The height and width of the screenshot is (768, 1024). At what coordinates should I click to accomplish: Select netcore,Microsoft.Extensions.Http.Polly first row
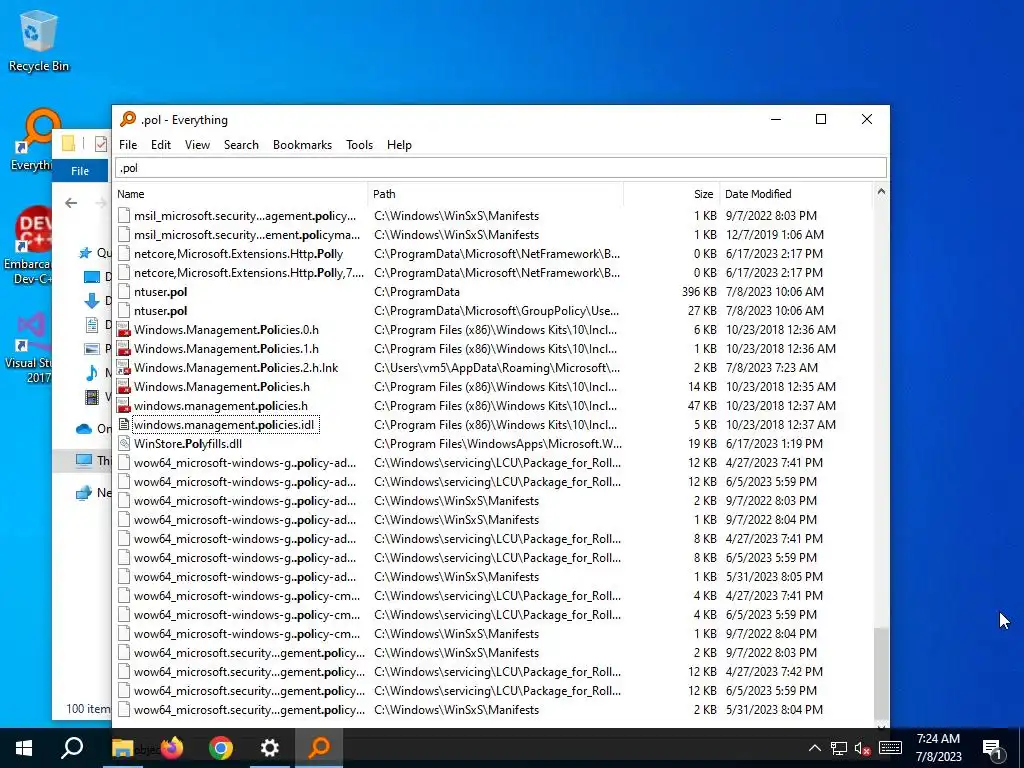238,254
